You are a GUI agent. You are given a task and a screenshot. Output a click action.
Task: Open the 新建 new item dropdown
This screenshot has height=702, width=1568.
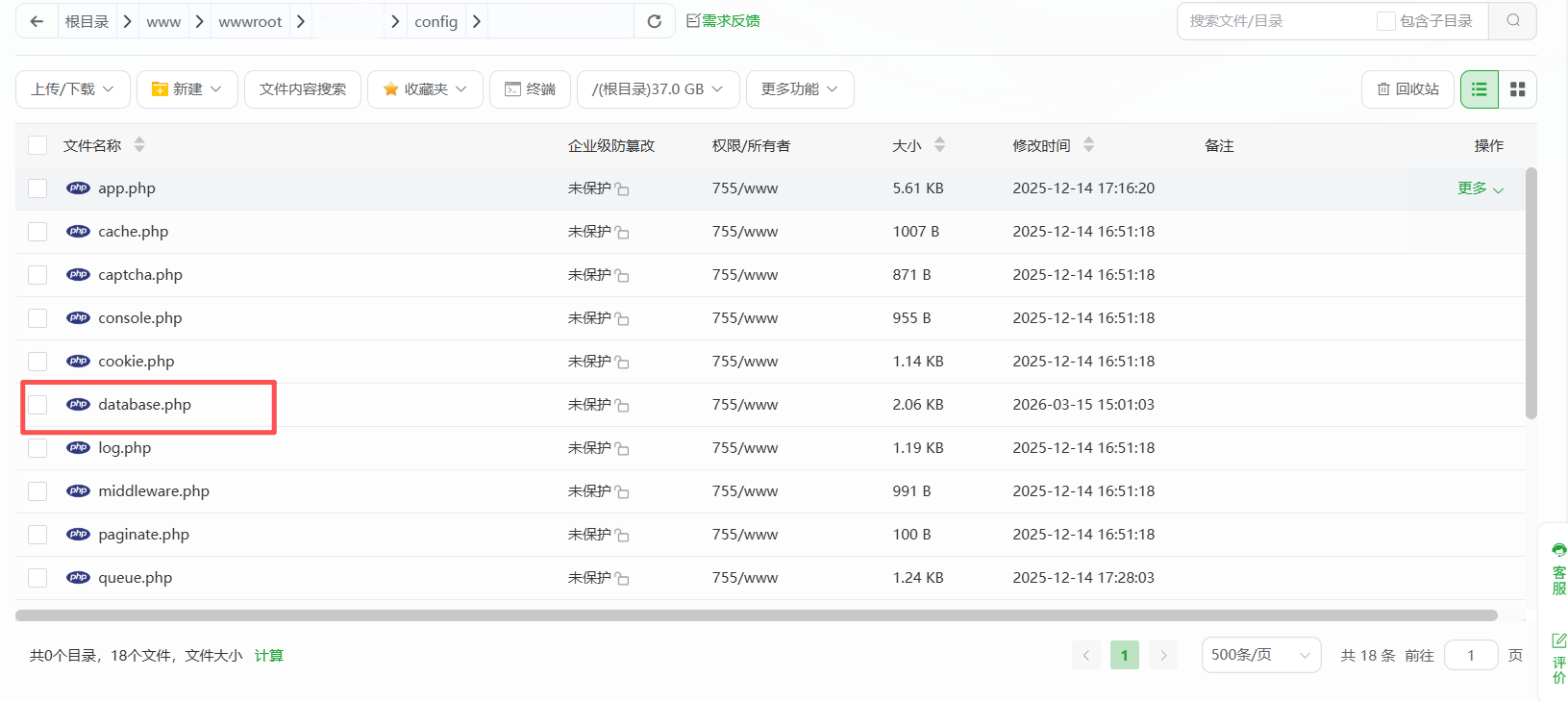coord(187,89)
